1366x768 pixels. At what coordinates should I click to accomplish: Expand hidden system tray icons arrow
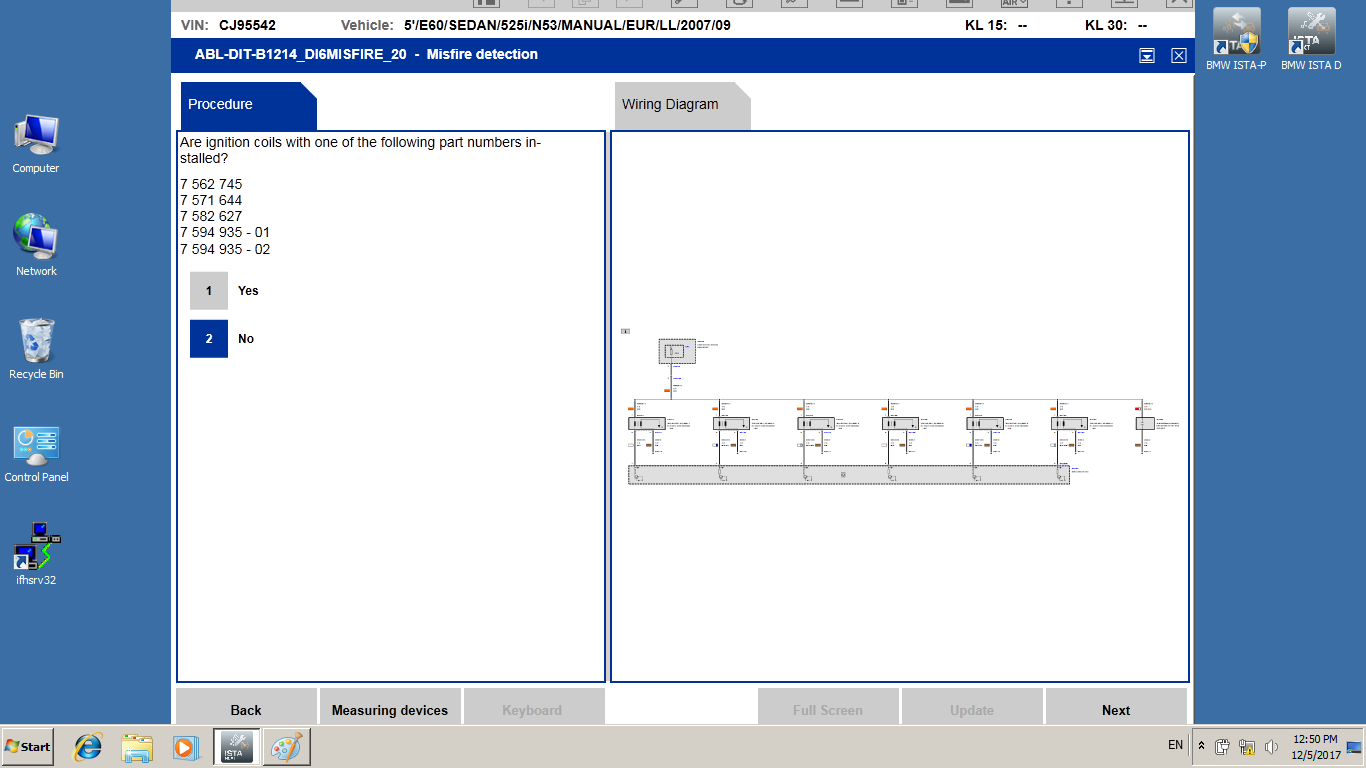1201,746
